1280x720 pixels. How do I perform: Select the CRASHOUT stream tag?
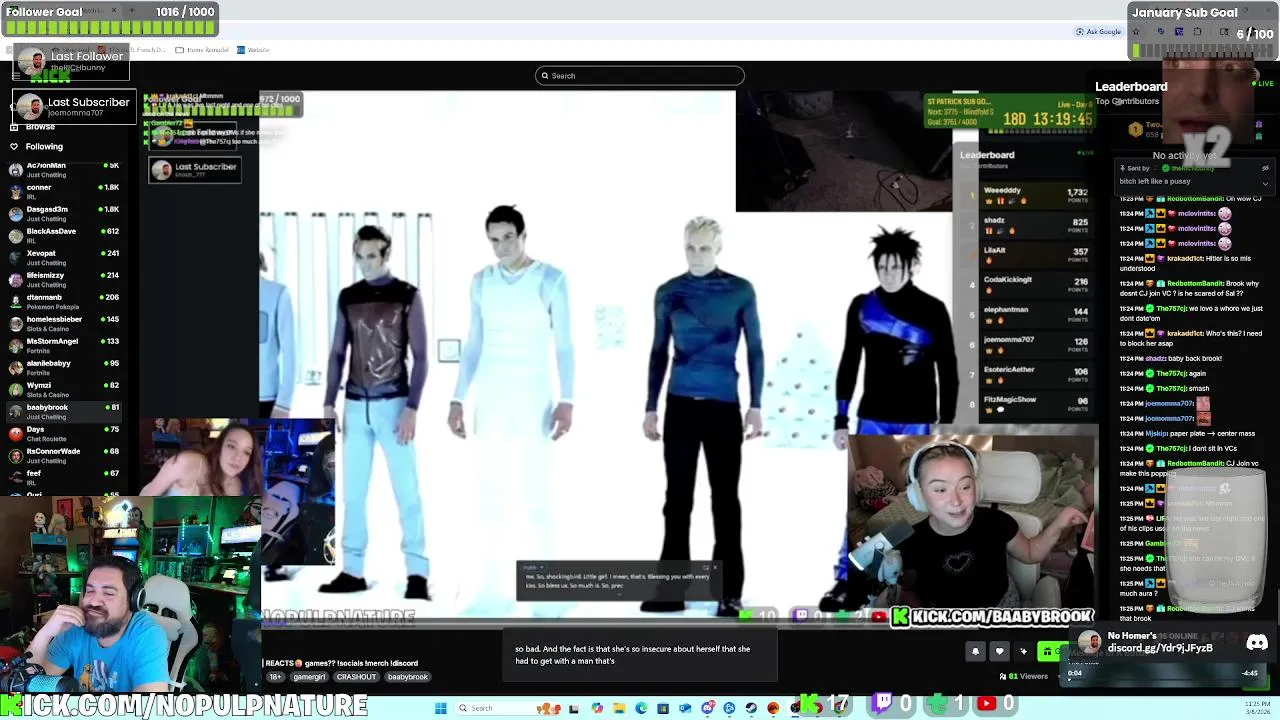pos(356,677)
